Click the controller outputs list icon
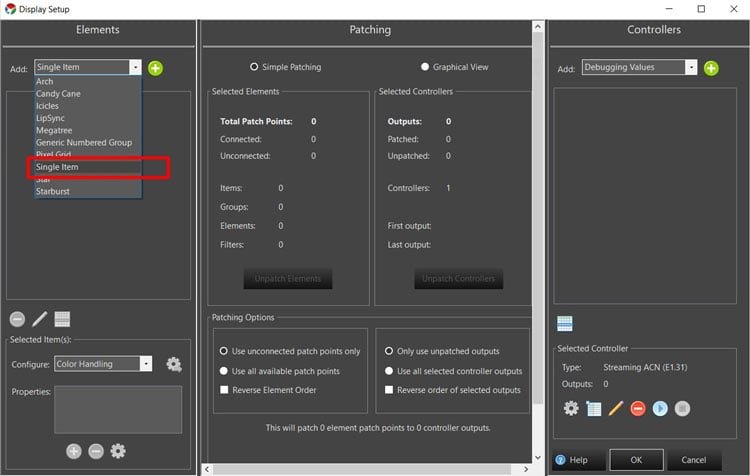This screenshot has width=750, height=476. [x=593, y=408]
